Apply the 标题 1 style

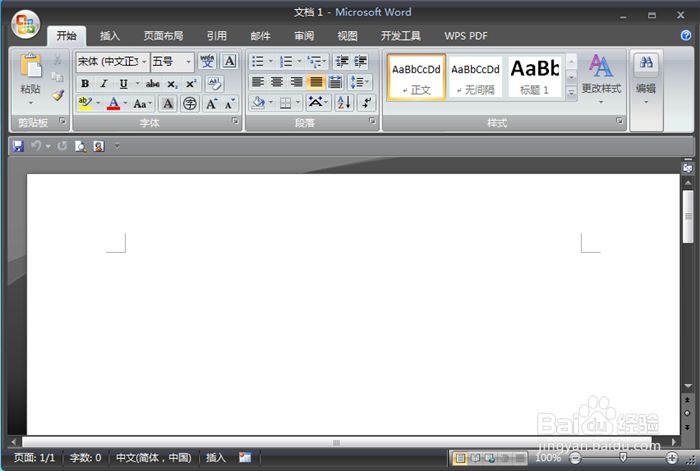click(x=535, y=77)
